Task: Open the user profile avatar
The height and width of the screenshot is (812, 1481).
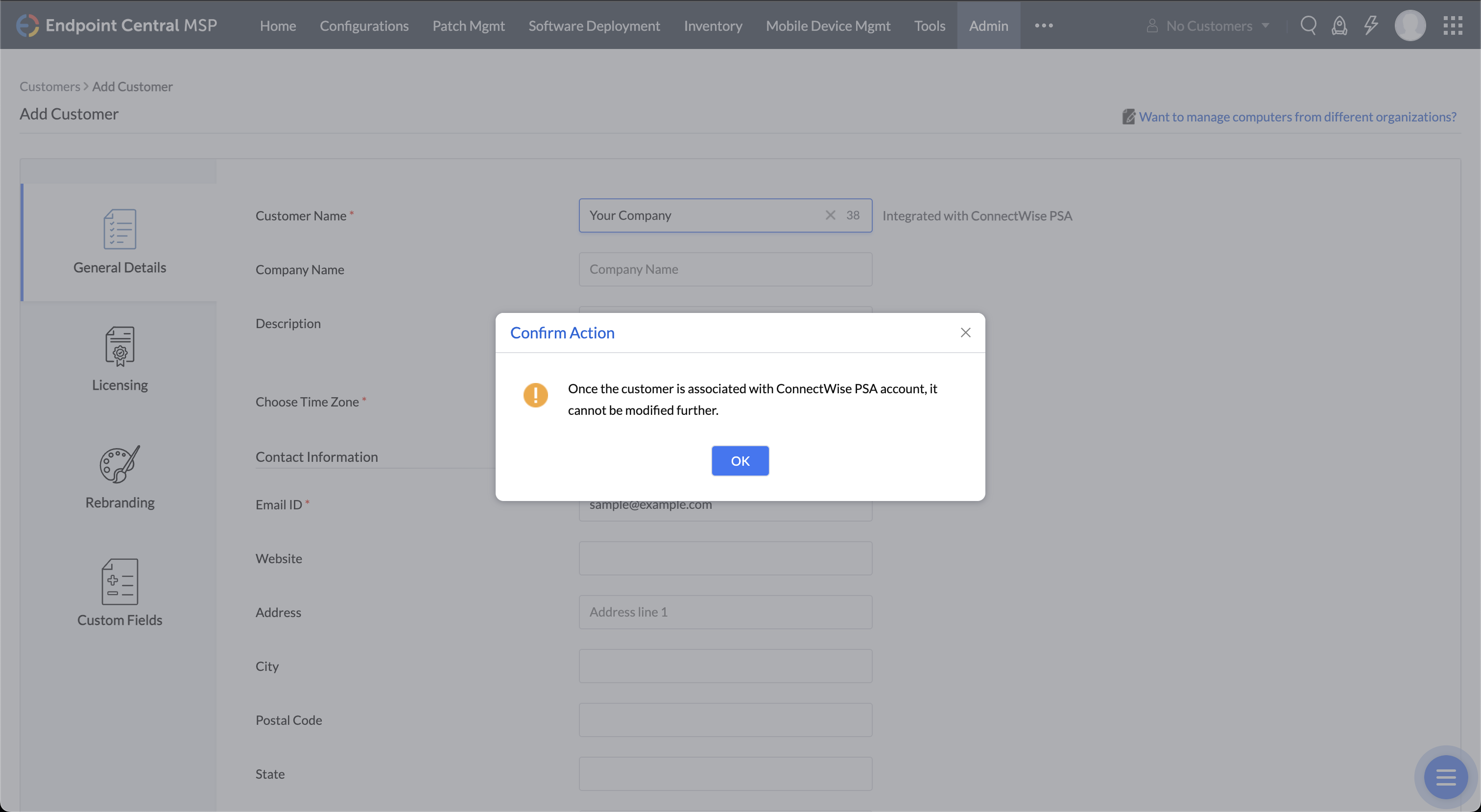Action: (x=1409, y=25)
